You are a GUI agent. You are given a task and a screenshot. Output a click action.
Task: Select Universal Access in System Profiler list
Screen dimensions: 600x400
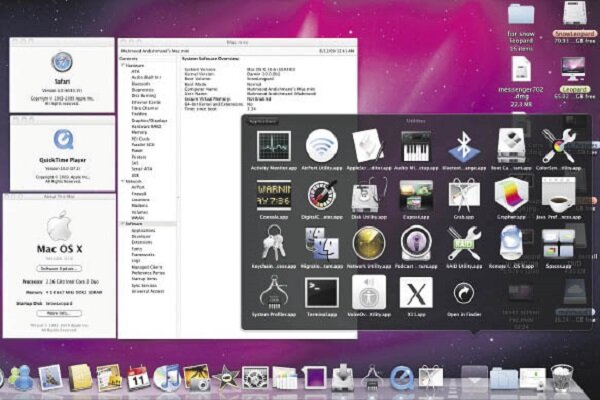coord(148,291)
